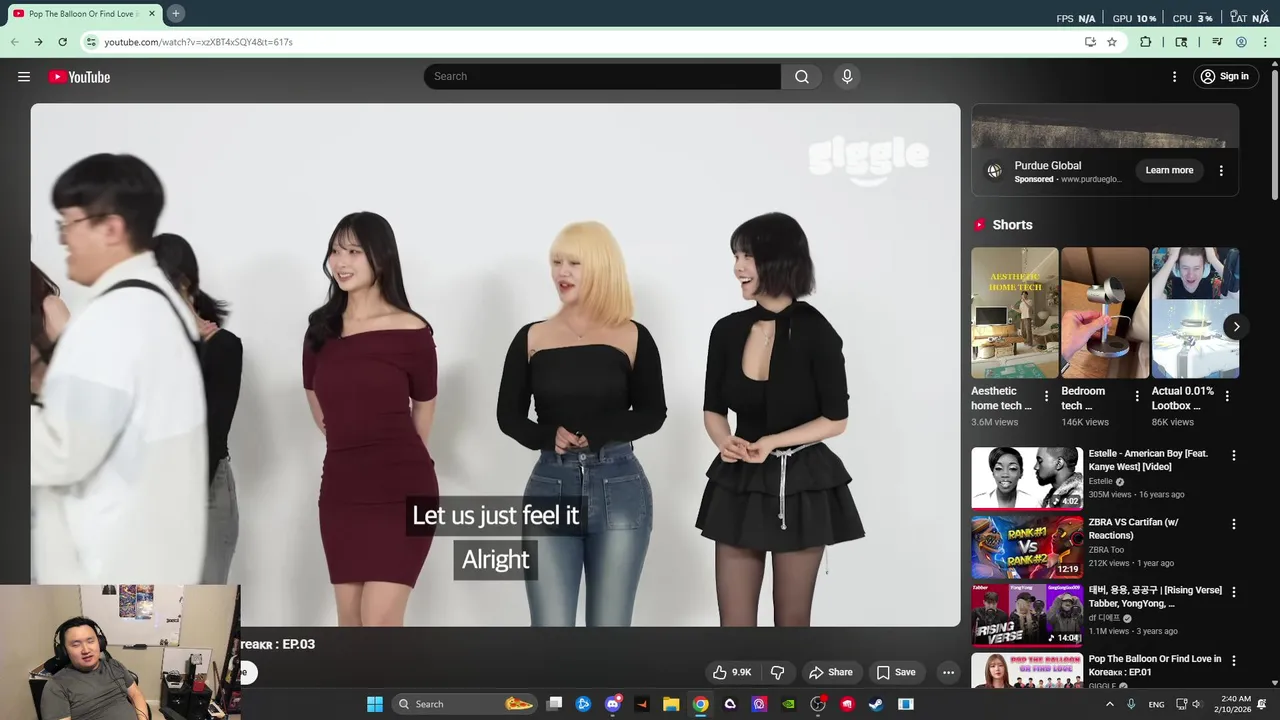Show next Shorts with the arrow

coord(1236,327)
